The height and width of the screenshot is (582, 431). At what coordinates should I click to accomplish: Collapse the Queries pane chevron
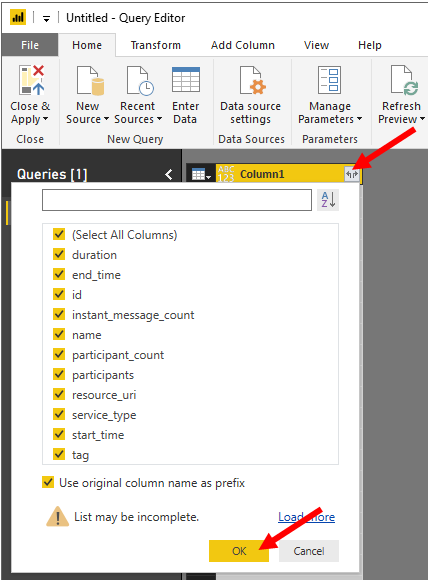click(169, 174)
